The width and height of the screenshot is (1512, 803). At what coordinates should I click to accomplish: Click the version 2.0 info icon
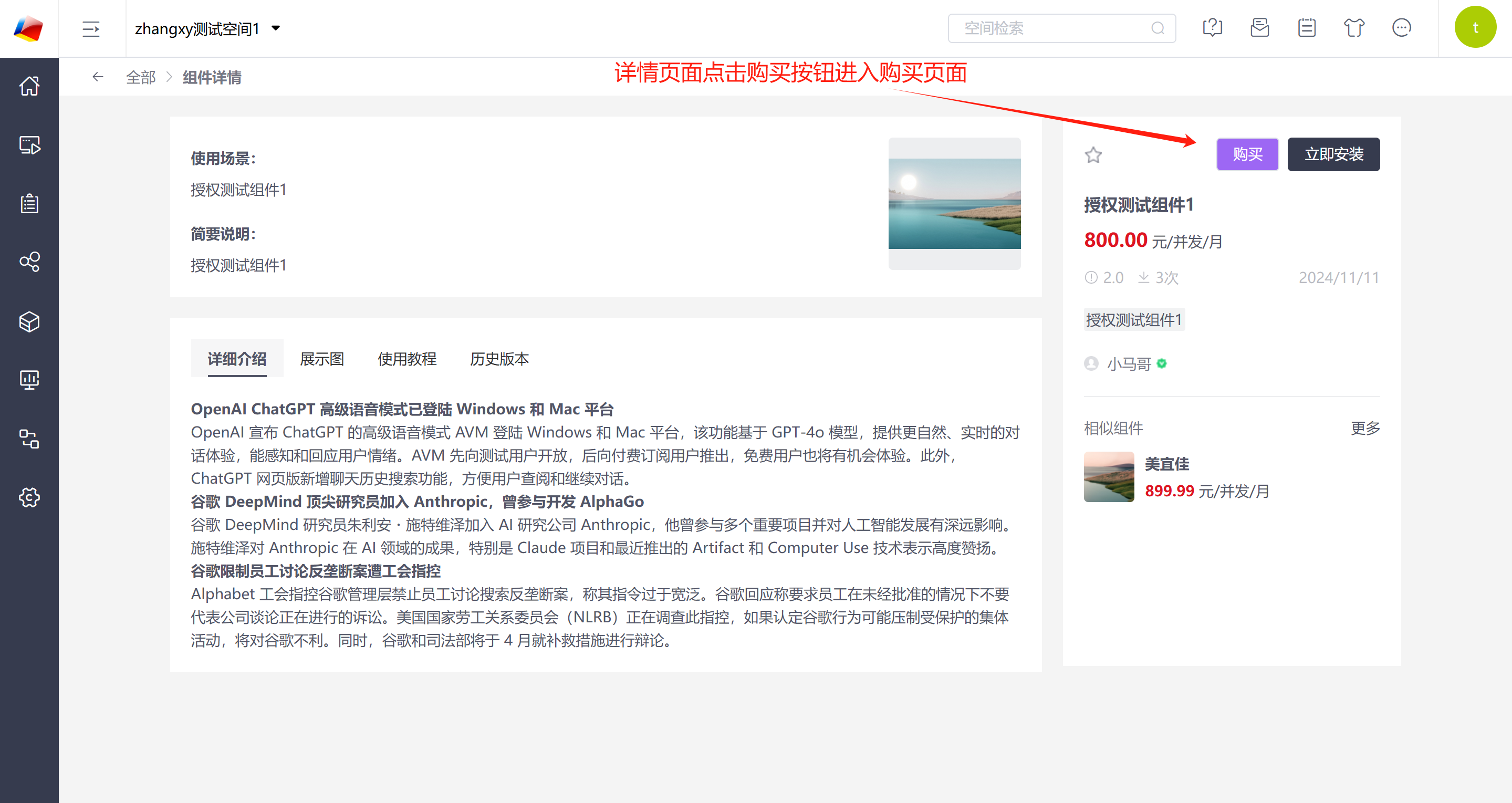[1091, 278]
